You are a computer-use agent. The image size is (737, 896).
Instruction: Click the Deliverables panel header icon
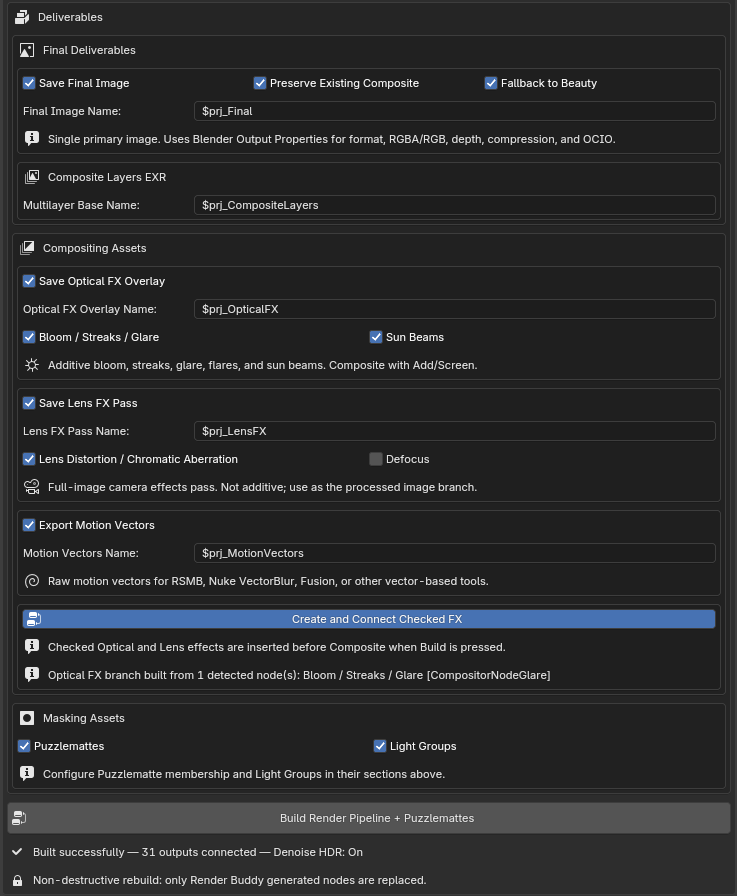[22, 17]
